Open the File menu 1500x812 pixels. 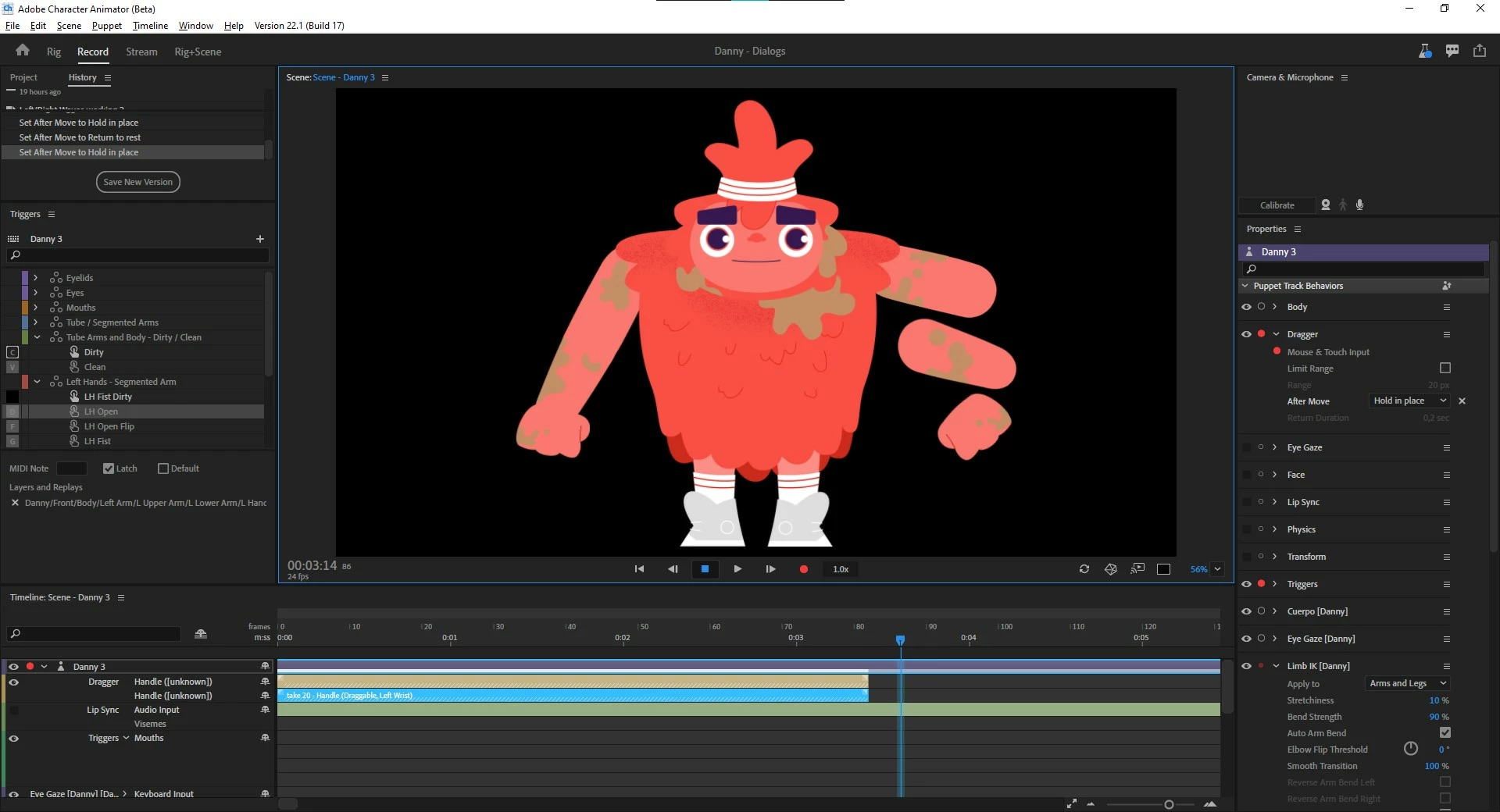[12, 25]
